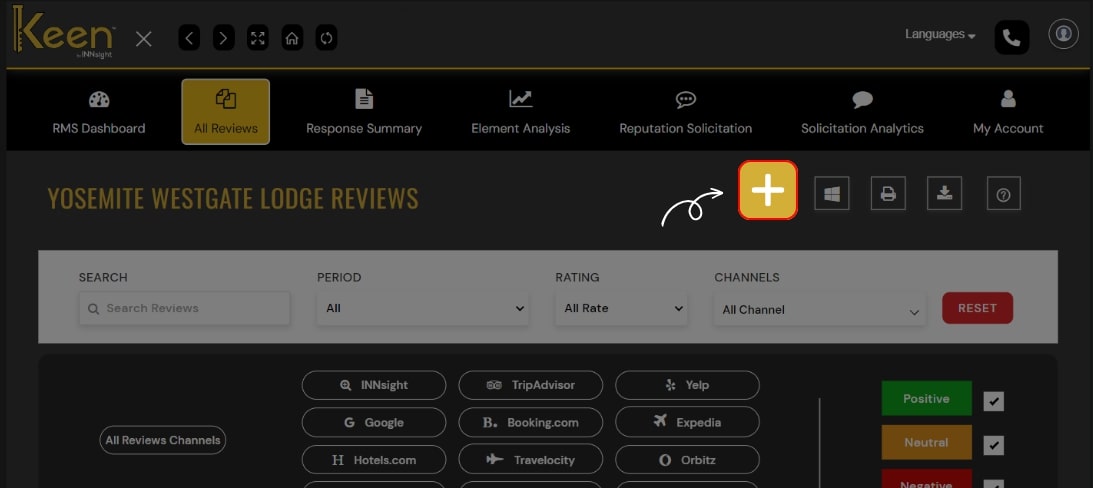This screenshot has width=1093, height=488.
Task: Select the All Reviews tab
Action: coord(226,112)
